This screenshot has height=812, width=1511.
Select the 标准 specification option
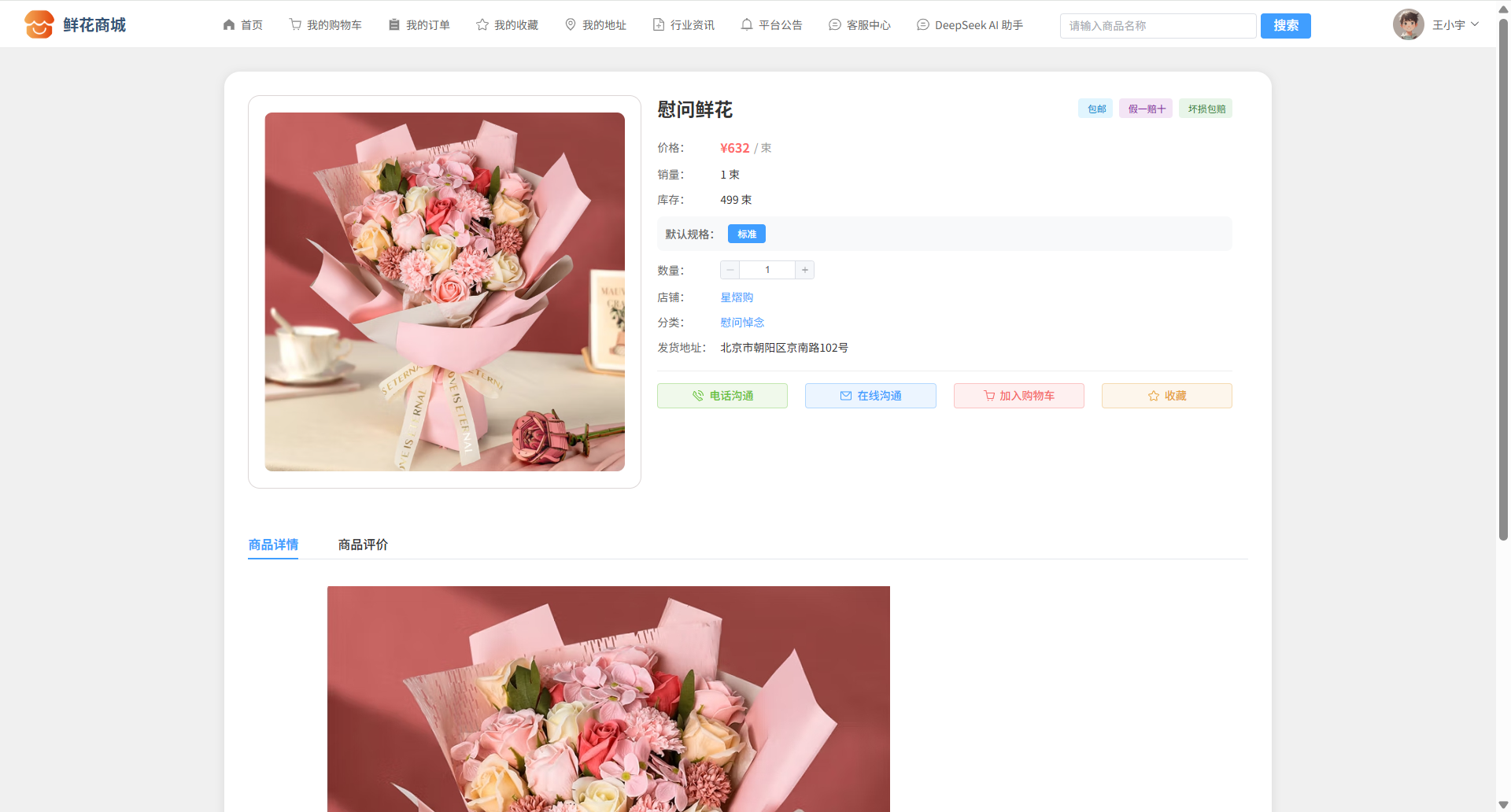click(x=746, y=234)
